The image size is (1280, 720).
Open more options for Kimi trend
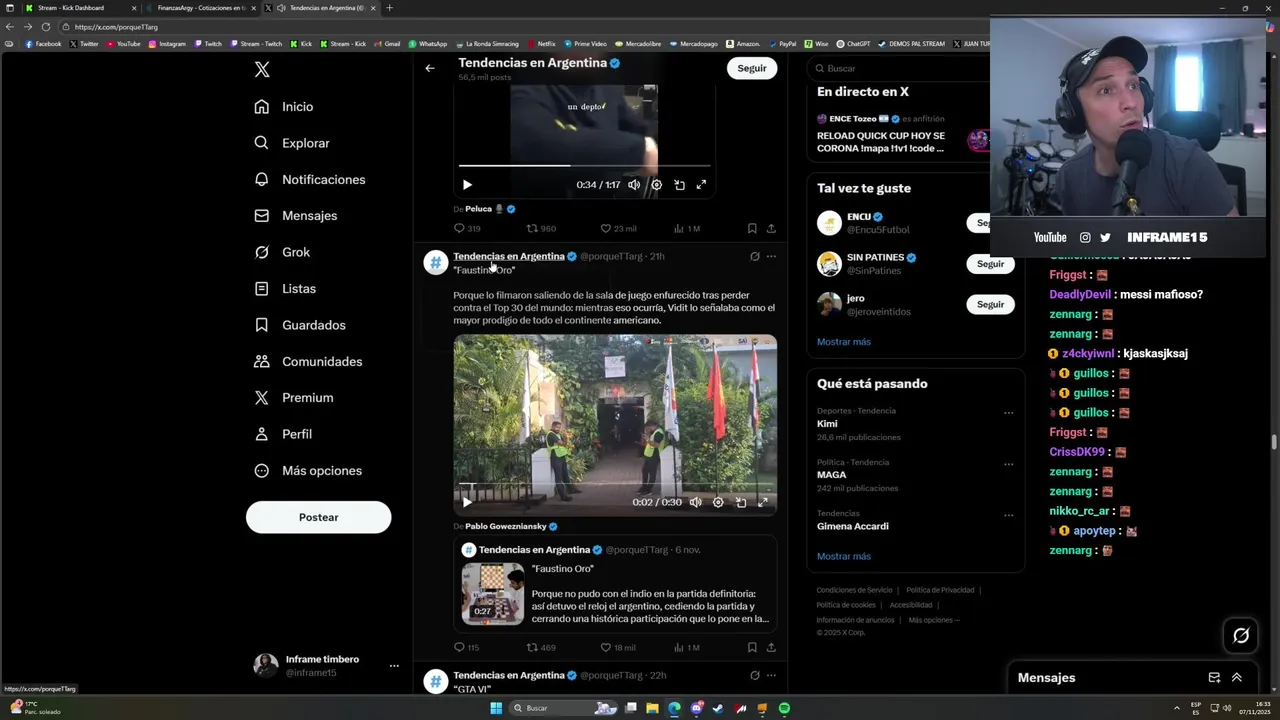click(1008, 413)
